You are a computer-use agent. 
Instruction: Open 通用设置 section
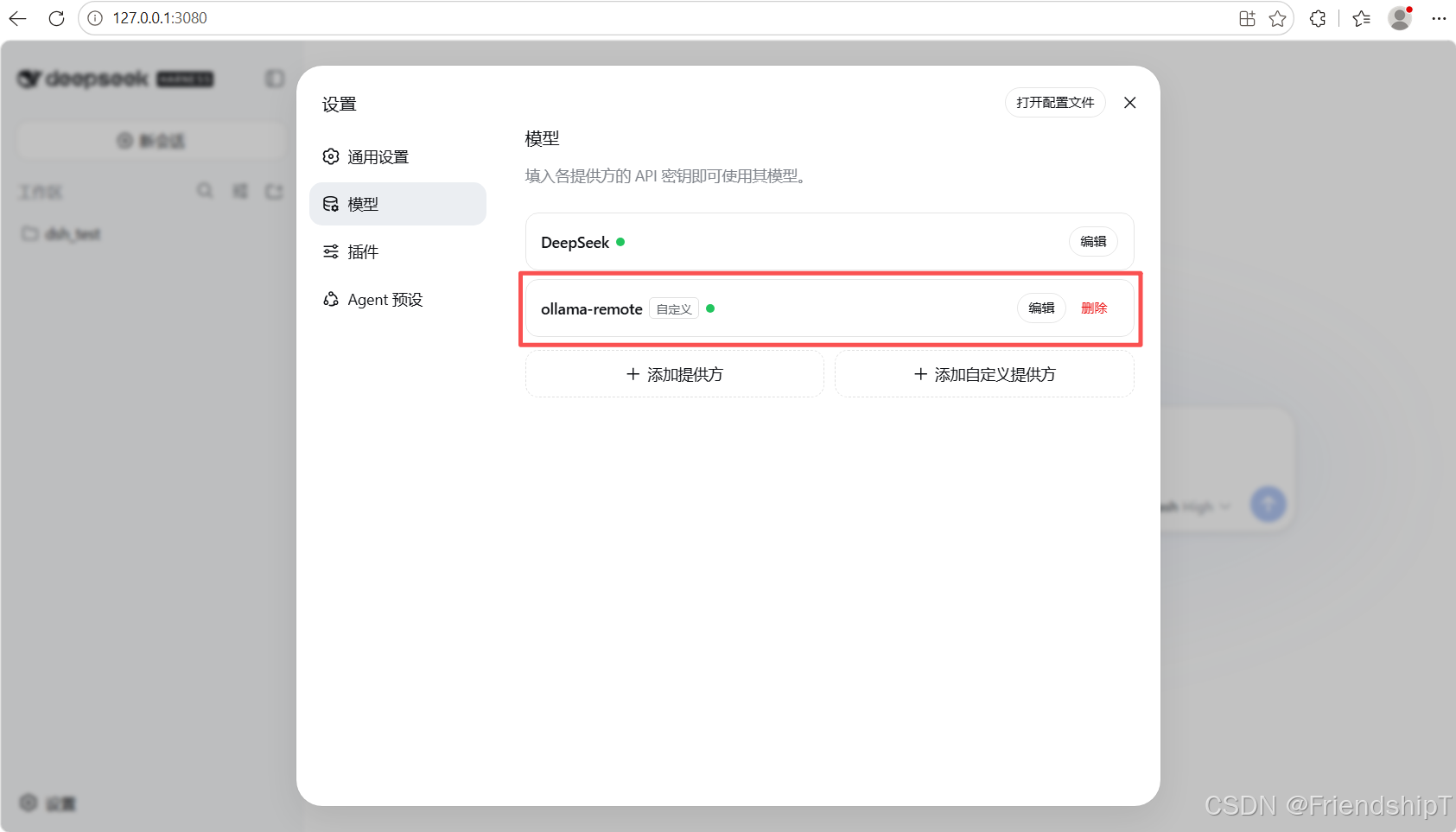tap(397, 156)
